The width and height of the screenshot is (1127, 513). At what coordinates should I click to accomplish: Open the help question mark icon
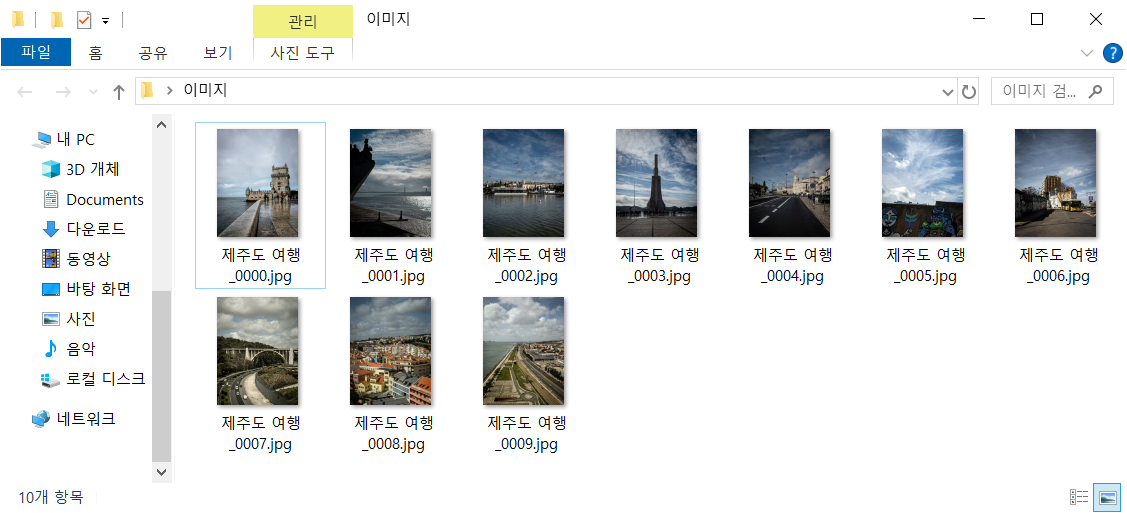click(x=1111, y=52)
